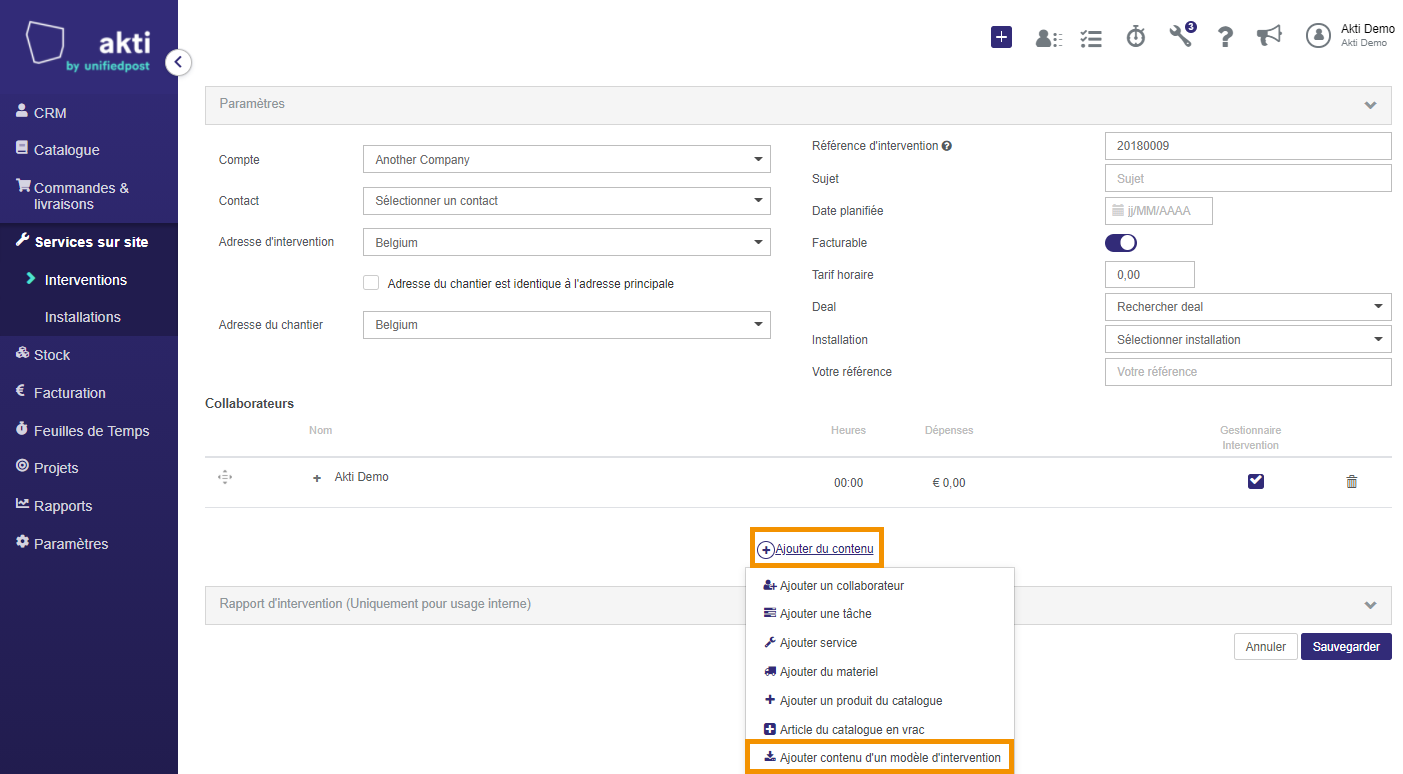
Task: Open the task checklist icon in header
Action: 1091,38
